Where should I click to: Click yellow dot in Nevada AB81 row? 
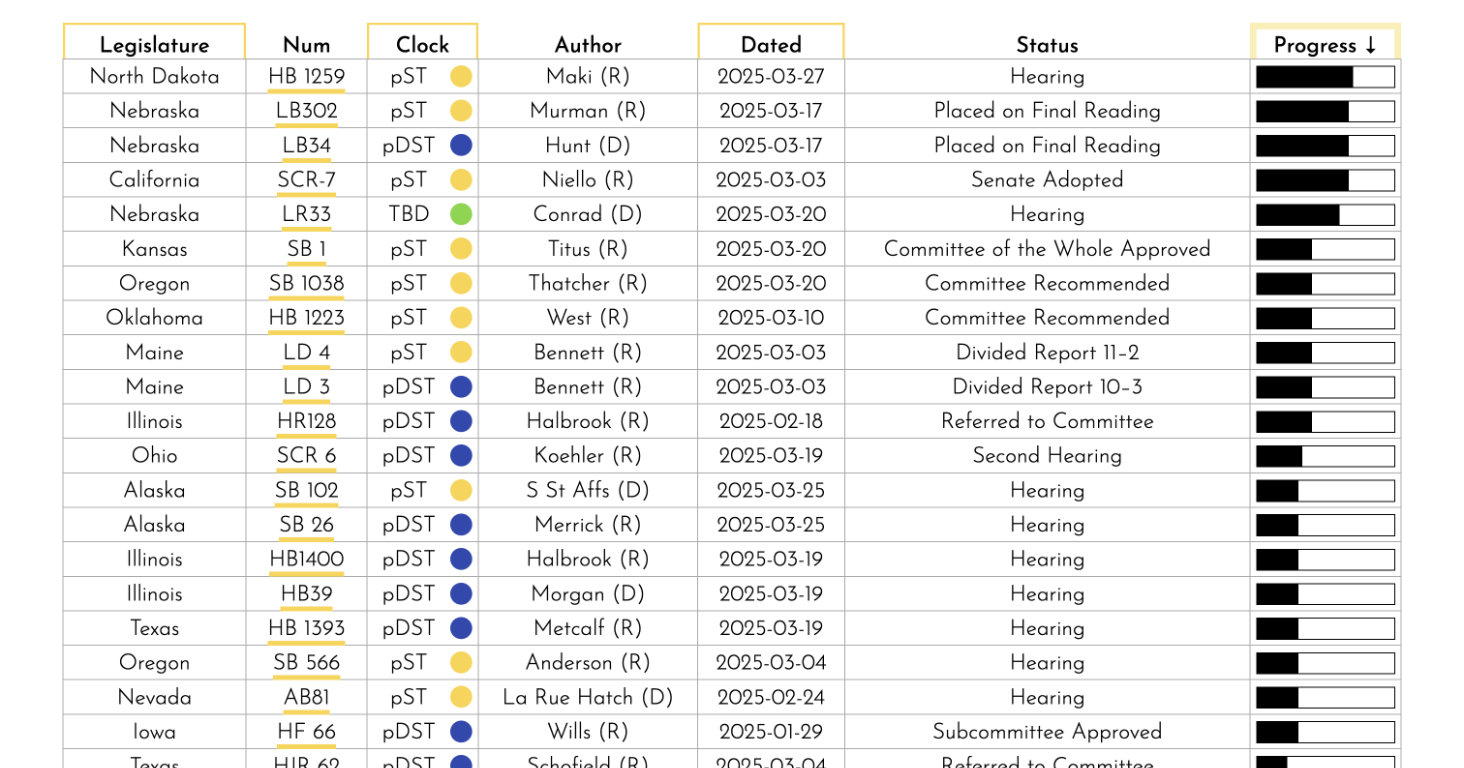coord(461,697)
